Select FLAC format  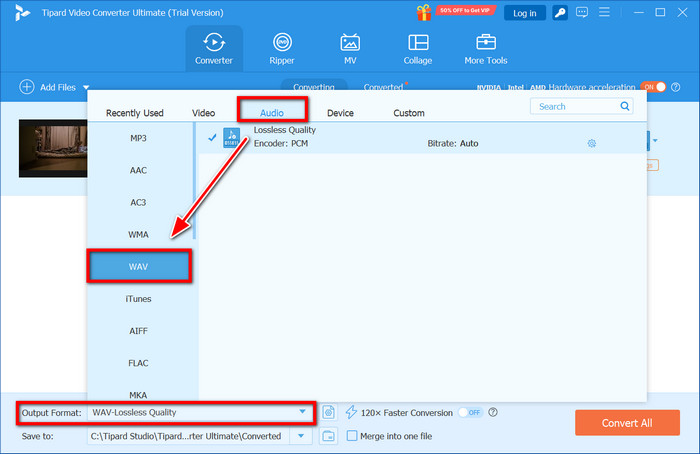point(138,363)
